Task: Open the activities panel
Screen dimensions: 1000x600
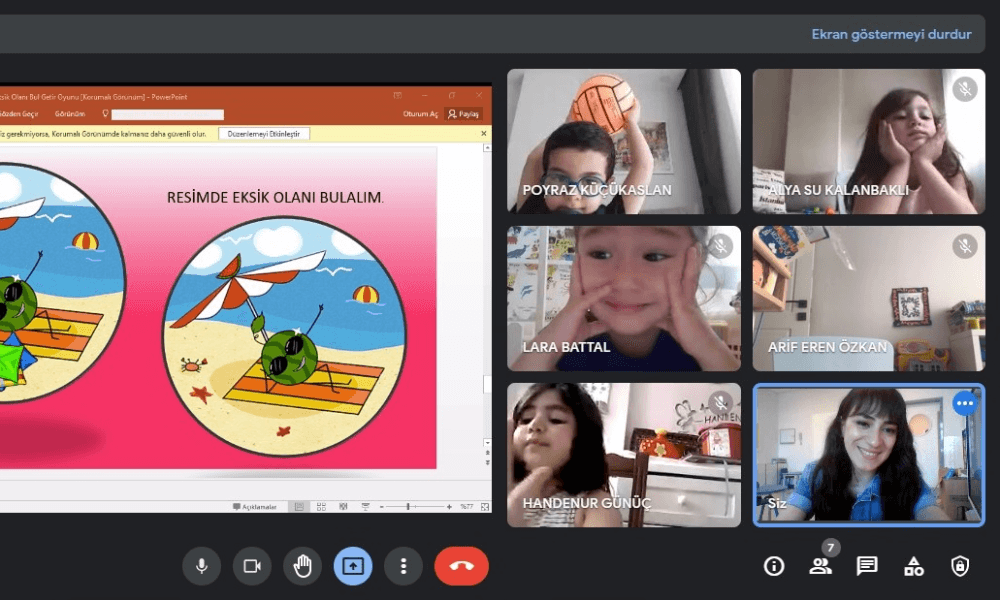Action: (x=913, y=566)
